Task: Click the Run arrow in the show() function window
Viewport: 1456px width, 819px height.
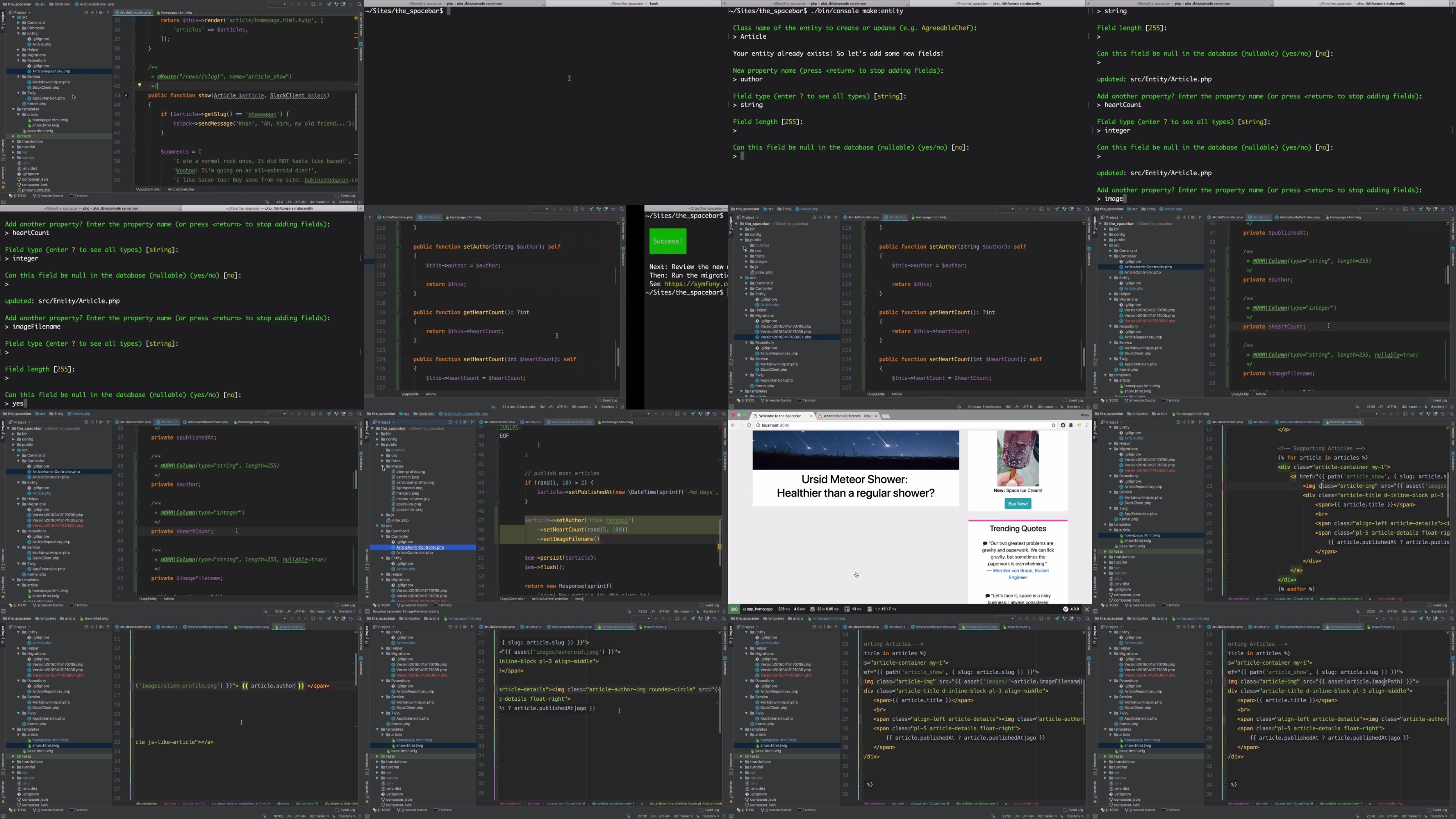Action: [292, 5]
